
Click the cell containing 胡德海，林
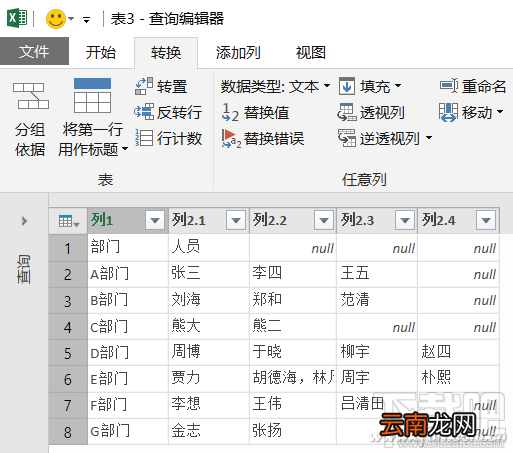[293, 379]
